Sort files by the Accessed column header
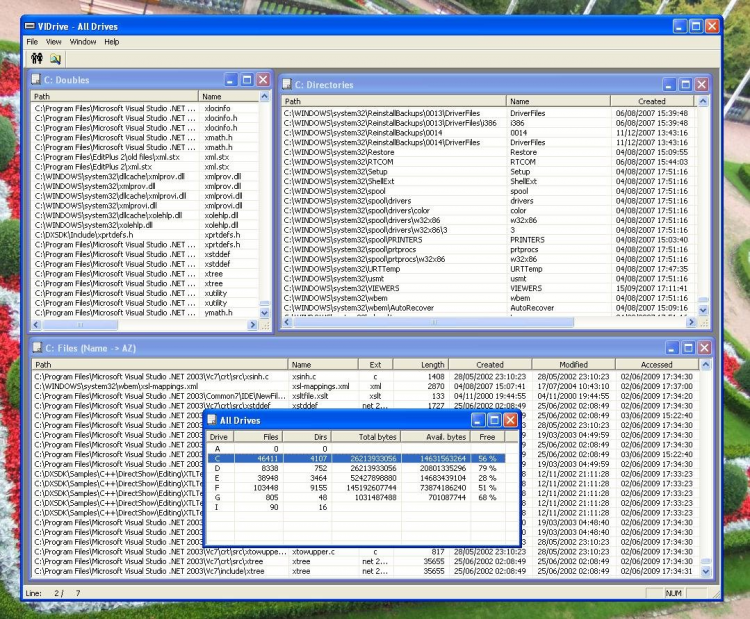This screenshot has width=750, height=619. tap(657, 365)
